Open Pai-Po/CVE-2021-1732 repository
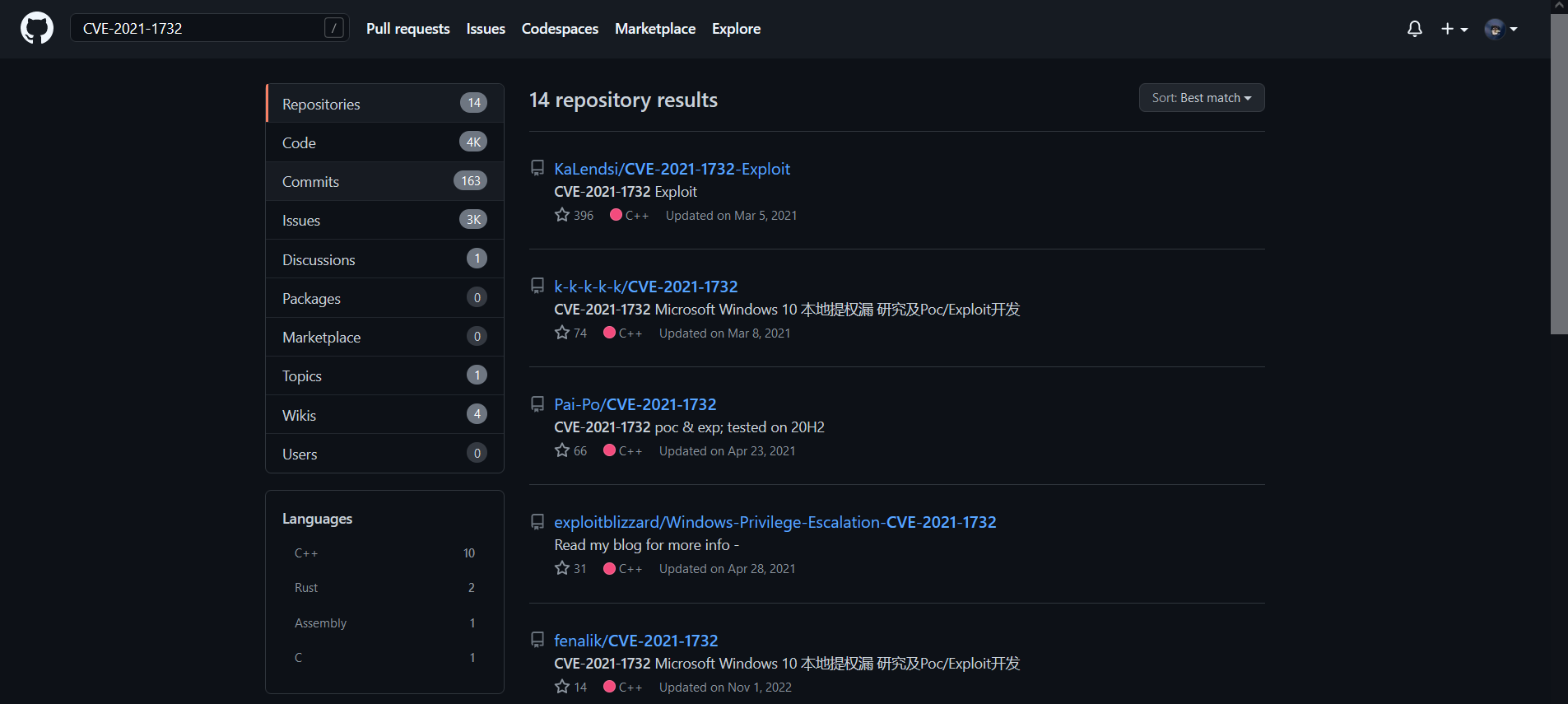1568x704 pixels. [635, 404]
